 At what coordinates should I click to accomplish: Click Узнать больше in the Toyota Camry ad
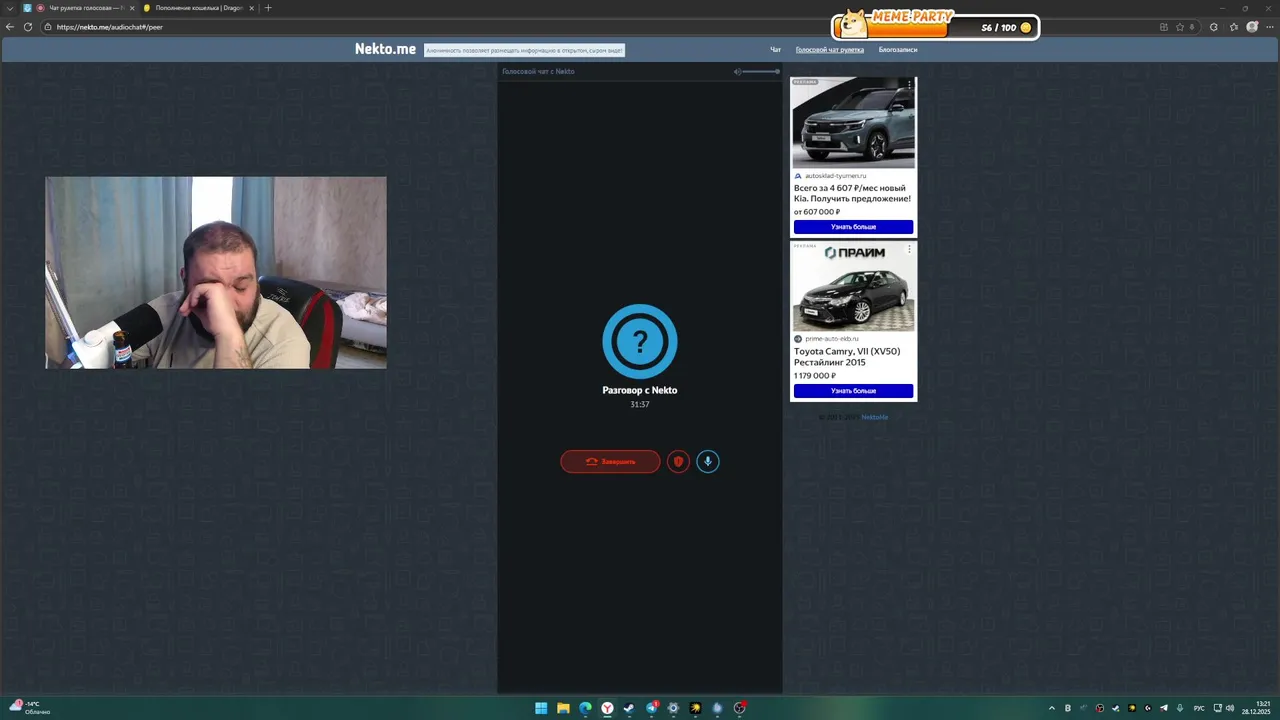click(x=853, y=391)
